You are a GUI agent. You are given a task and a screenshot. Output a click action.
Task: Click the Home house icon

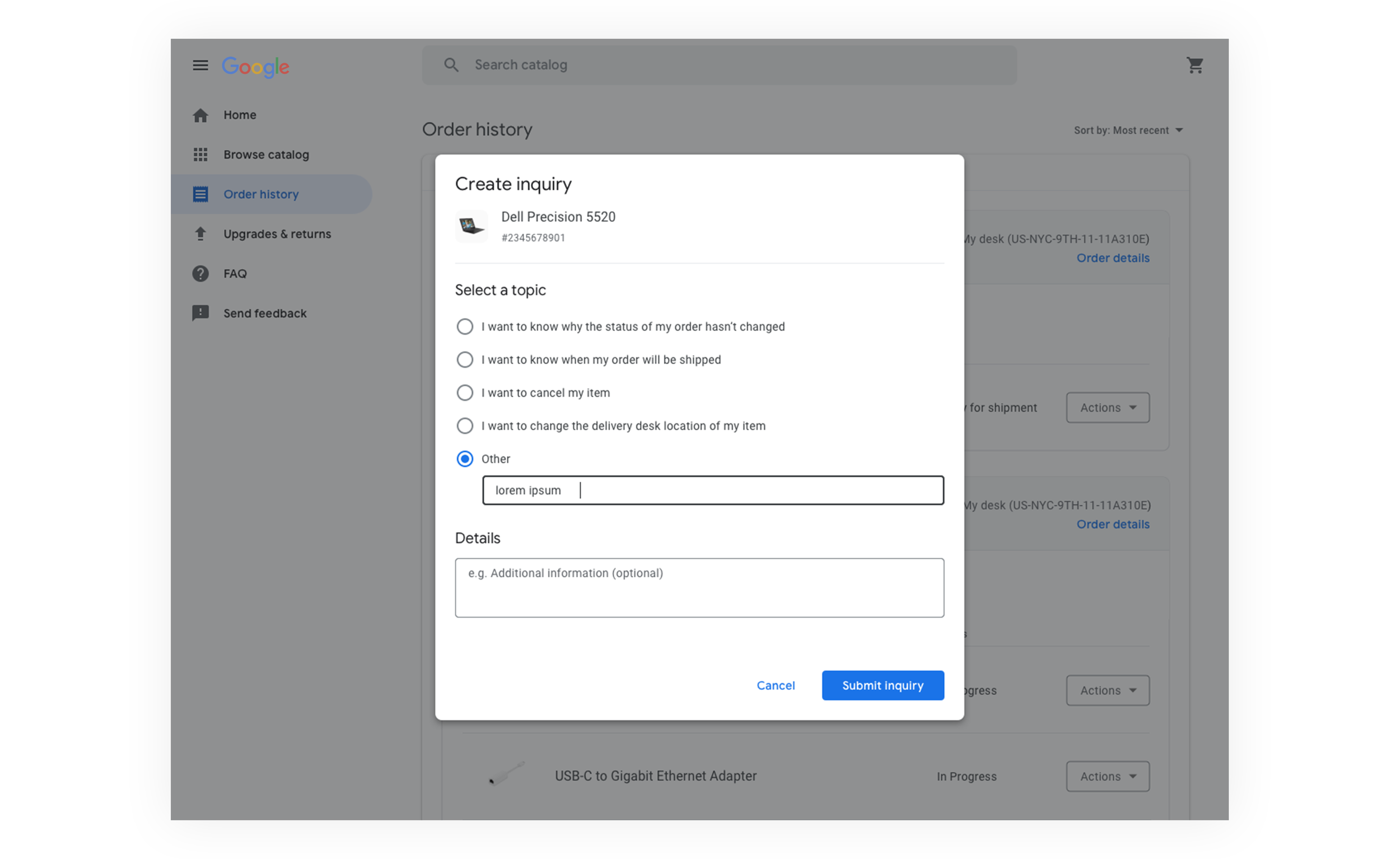[x=200, y=115]
